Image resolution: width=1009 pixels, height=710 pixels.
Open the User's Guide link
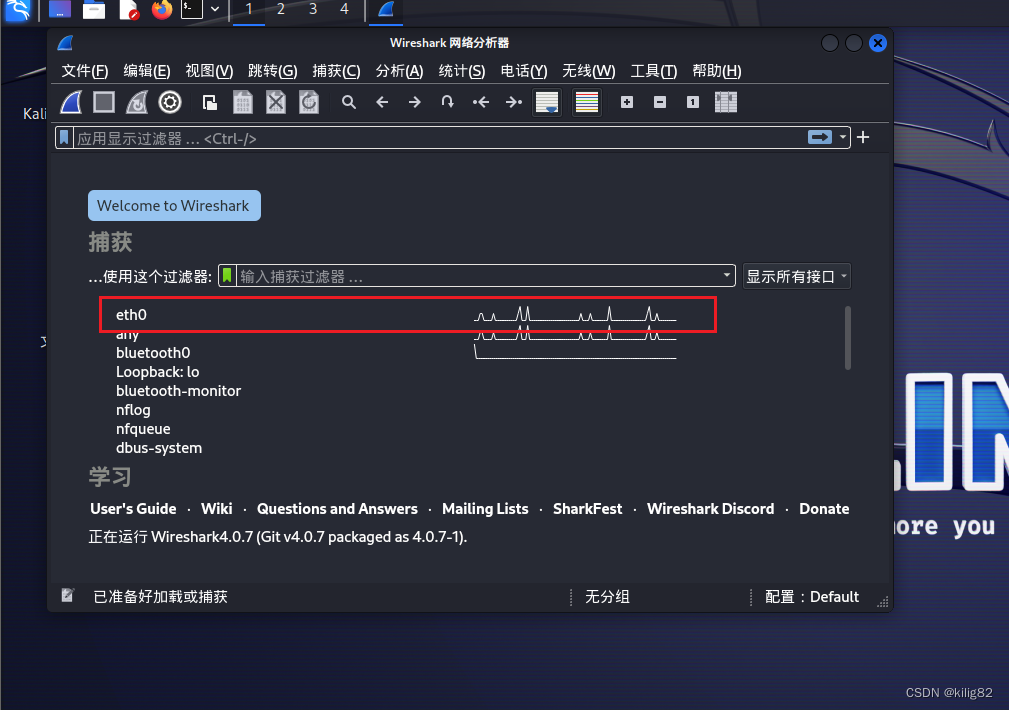pos(133,509)
